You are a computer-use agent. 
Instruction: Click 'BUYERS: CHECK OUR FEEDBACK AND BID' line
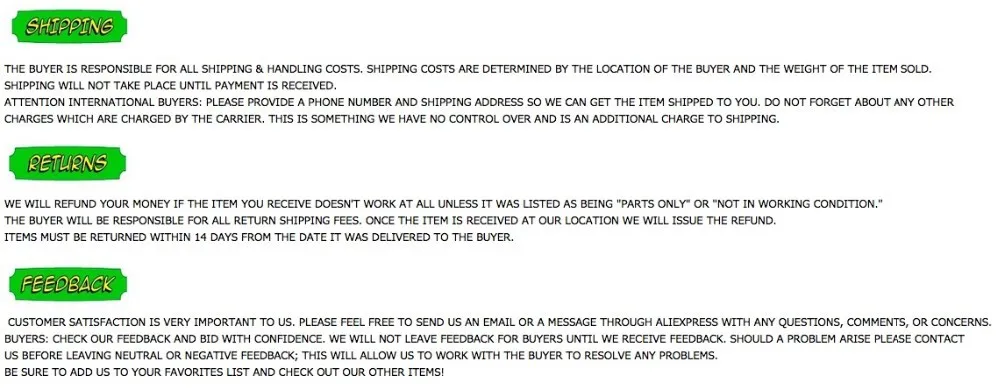click(484, 339)
